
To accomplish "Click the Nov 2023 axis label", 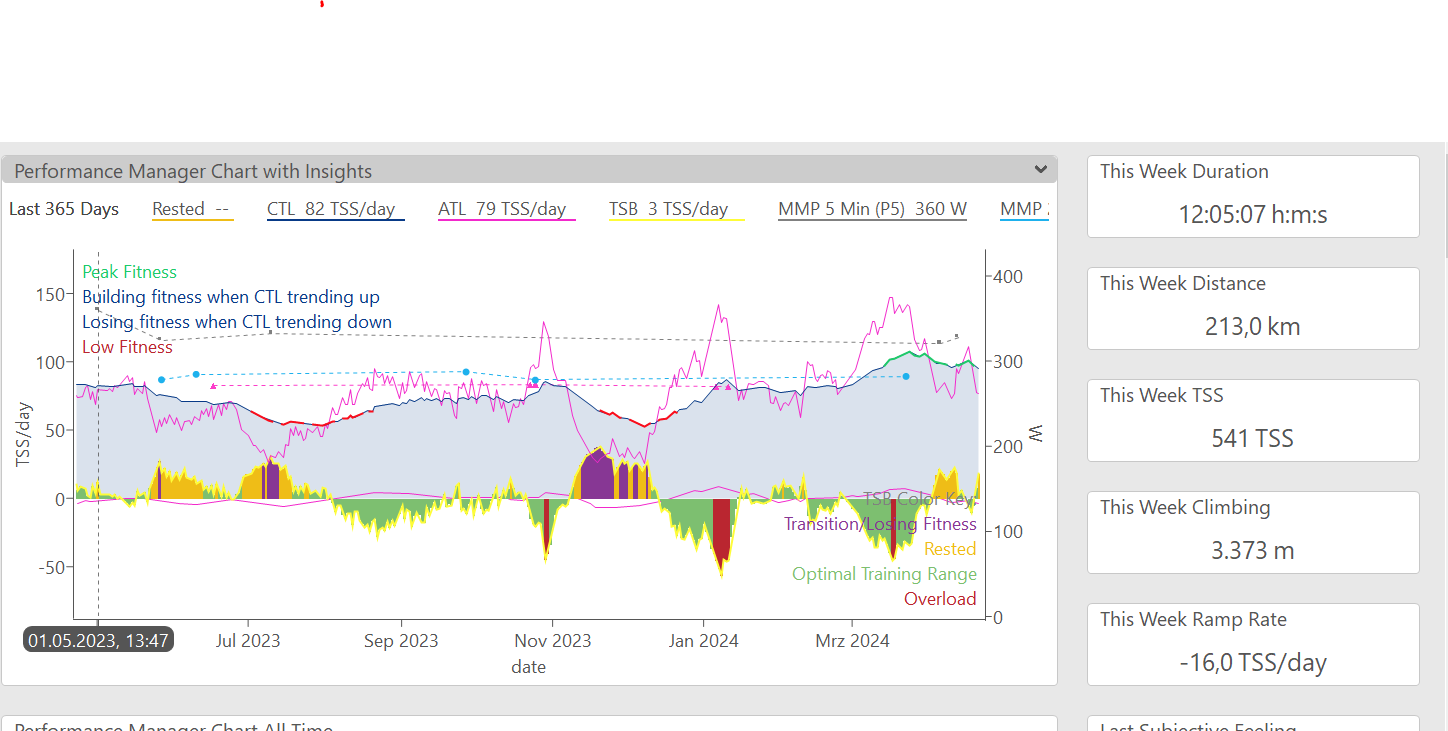I will (x=554, y=640).
